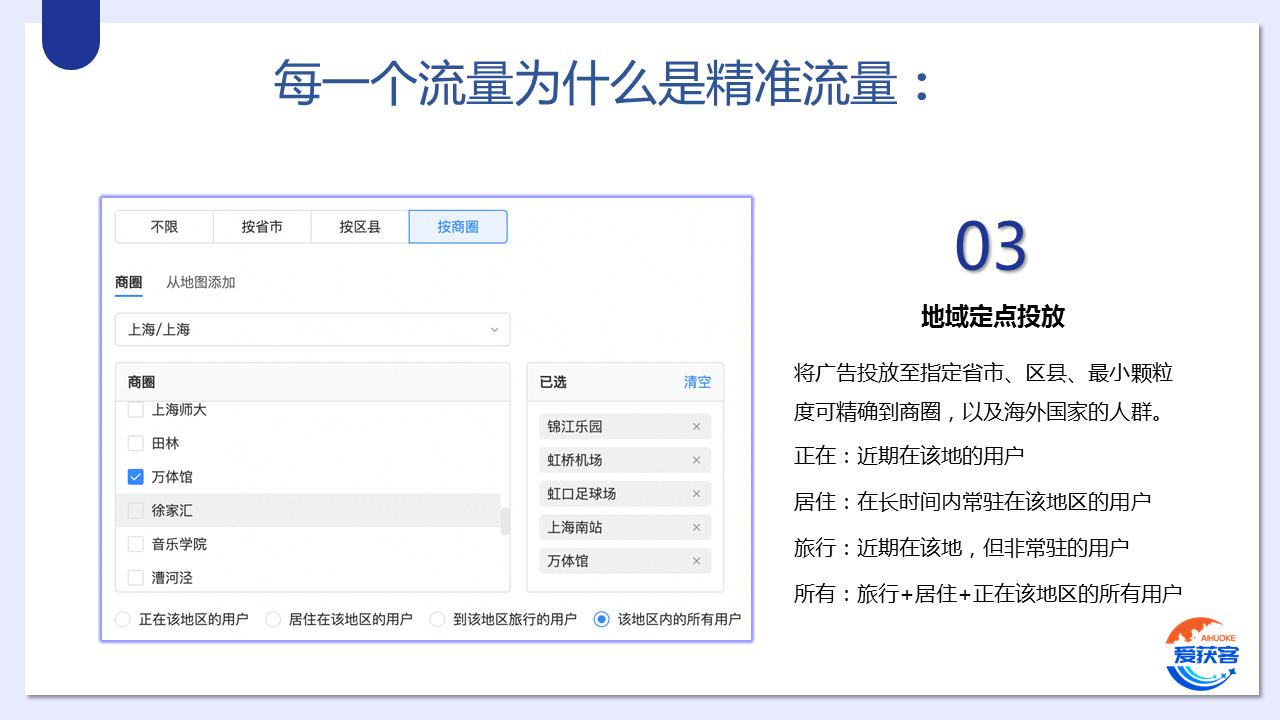This screenshot has width=1280, height=720.
Task: Check the 田林 checkbox
Action: 136,443
